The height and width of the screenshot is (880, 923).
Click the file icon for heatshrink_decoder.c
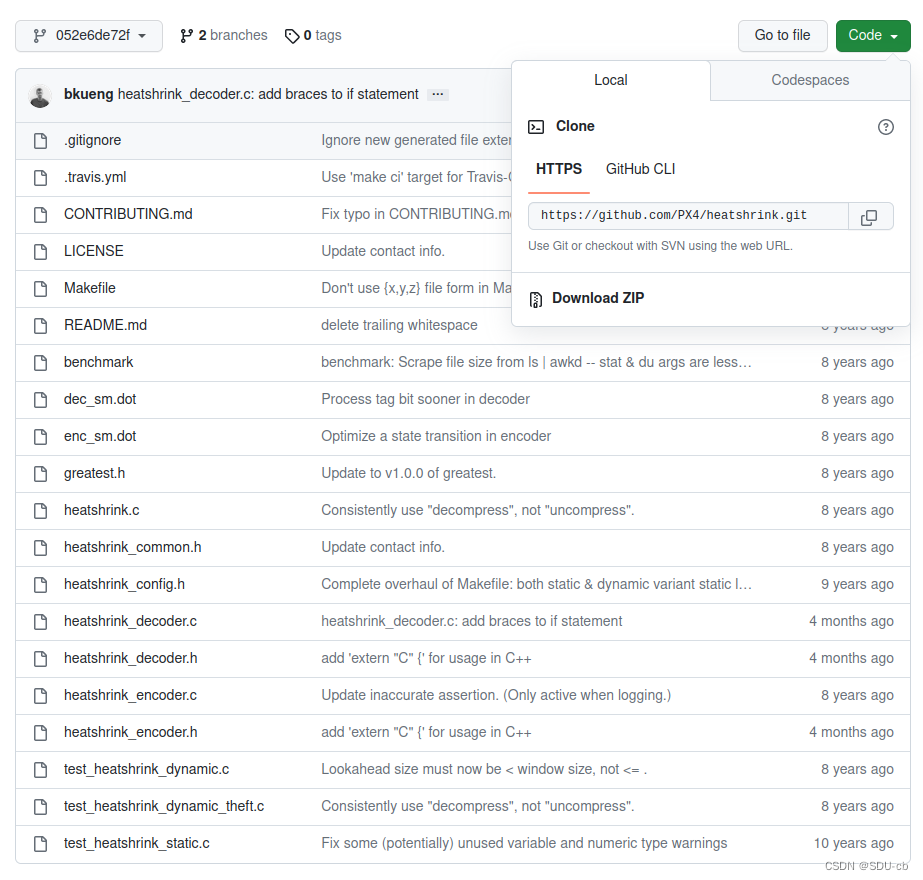tap(41, 622)
